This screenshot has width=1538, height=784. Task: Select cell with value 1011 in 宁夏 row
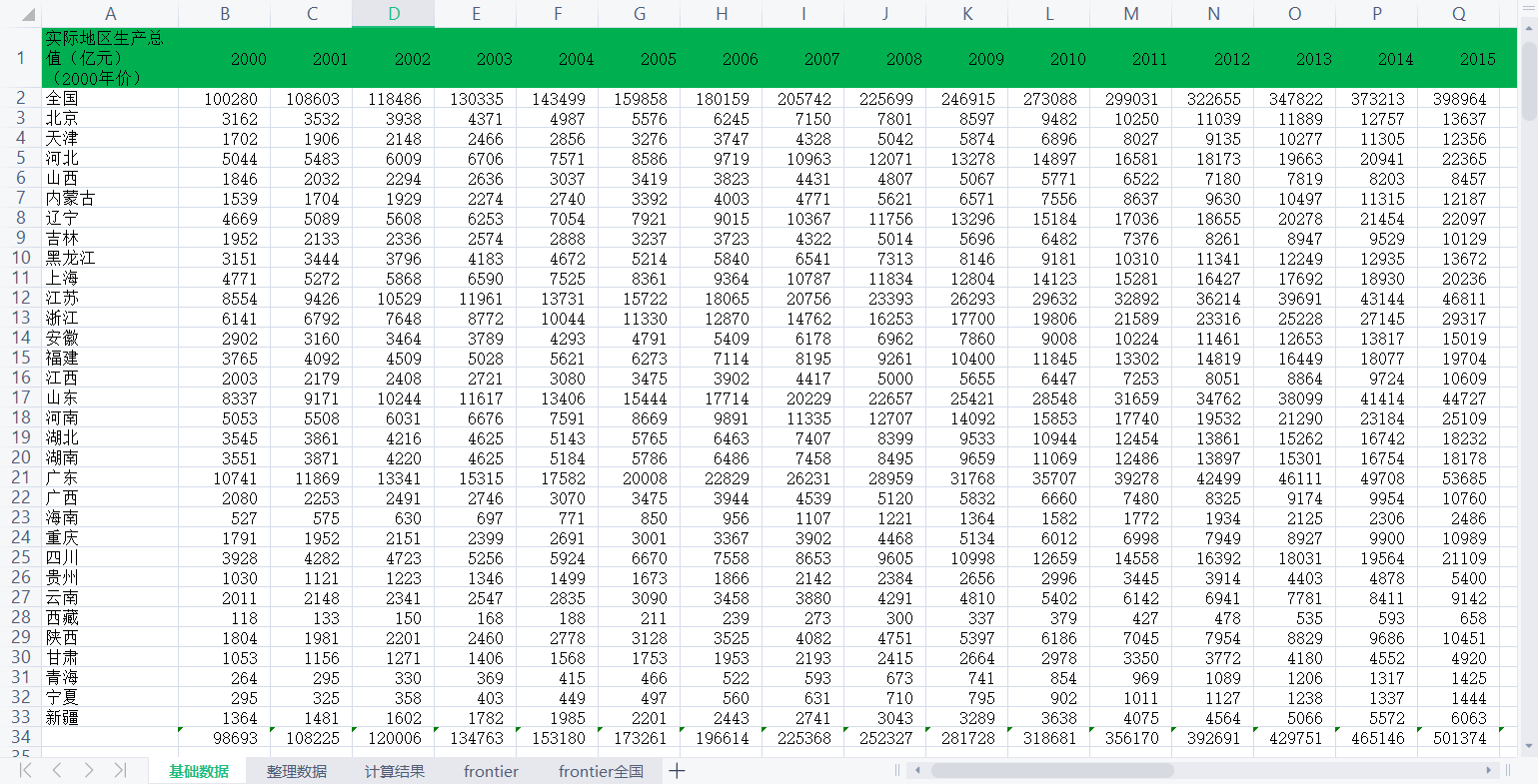(x=1131, y=697)
